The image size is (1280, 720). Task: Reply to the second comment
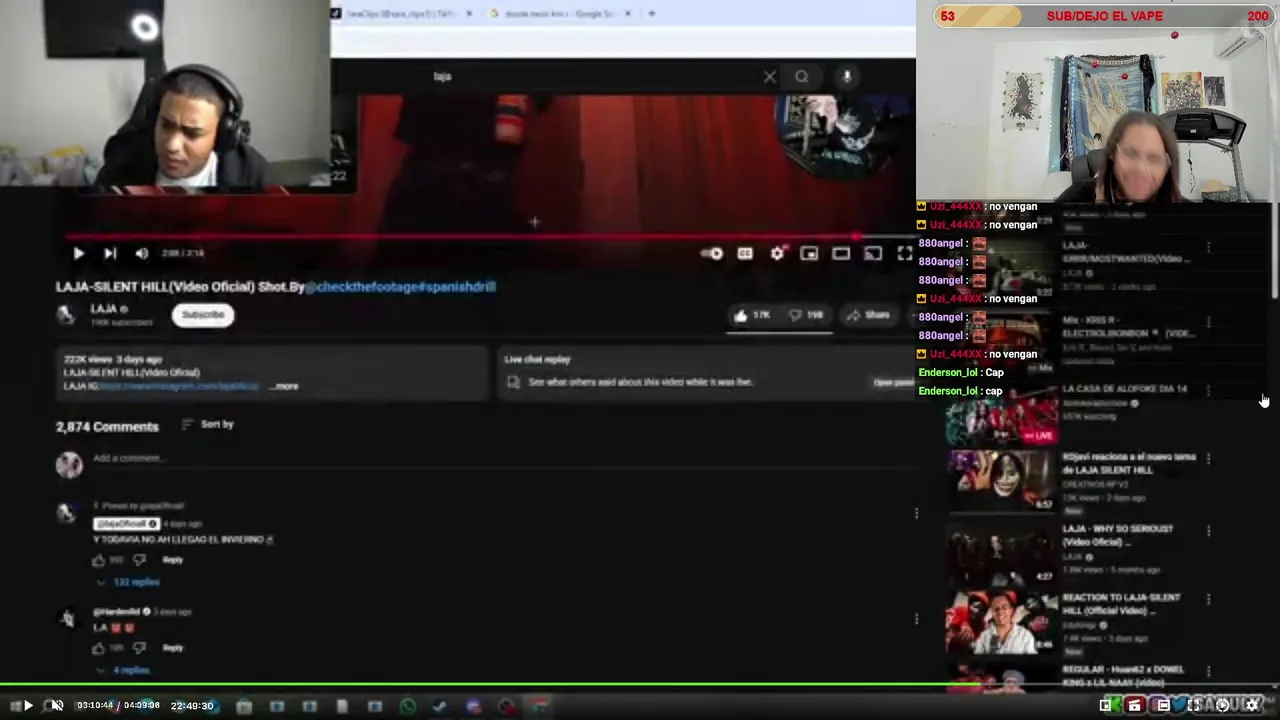pos(173,648)
